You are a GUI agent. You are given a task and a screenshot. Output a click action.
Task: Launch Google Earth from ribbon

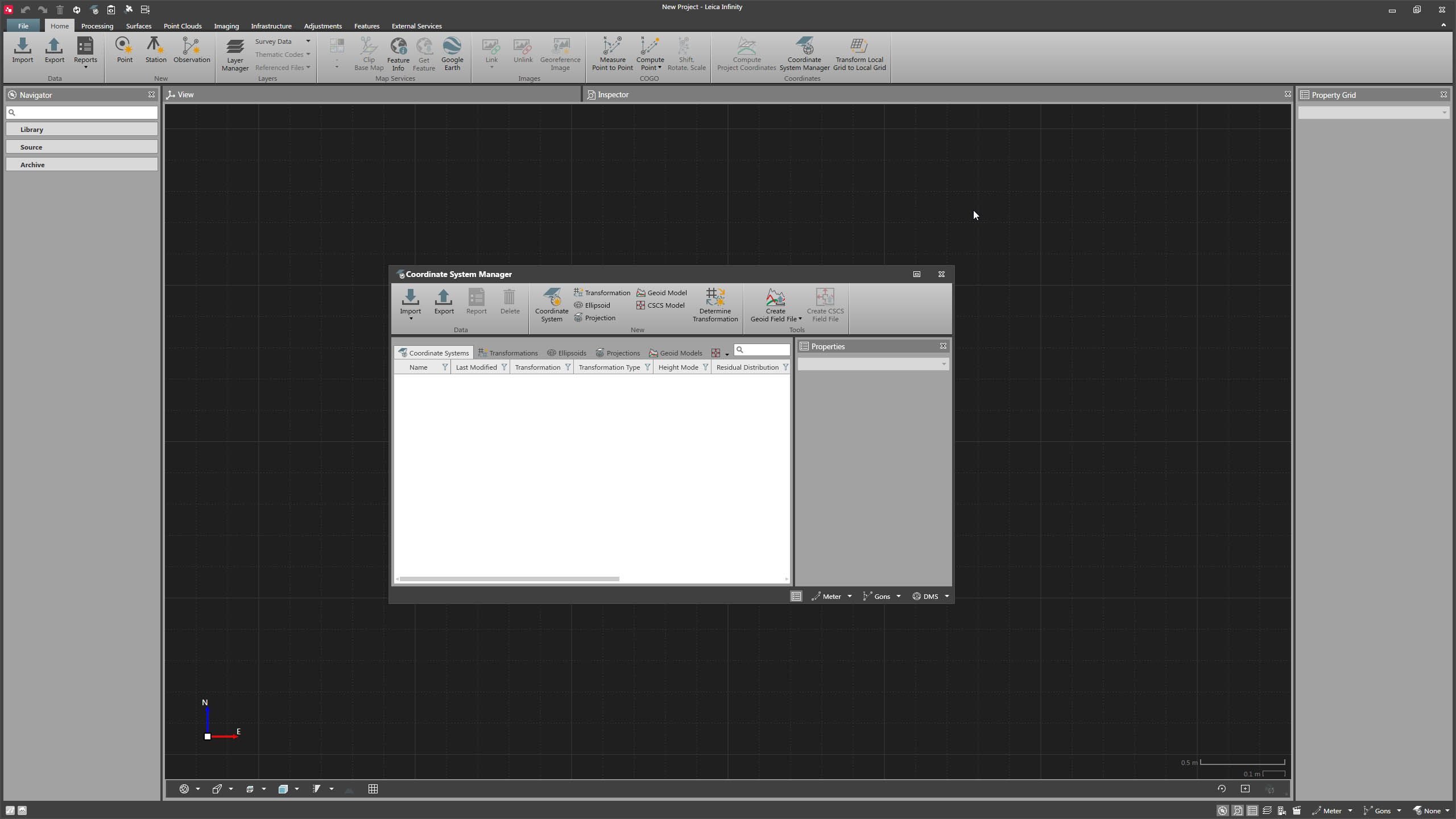pos(452,53)
